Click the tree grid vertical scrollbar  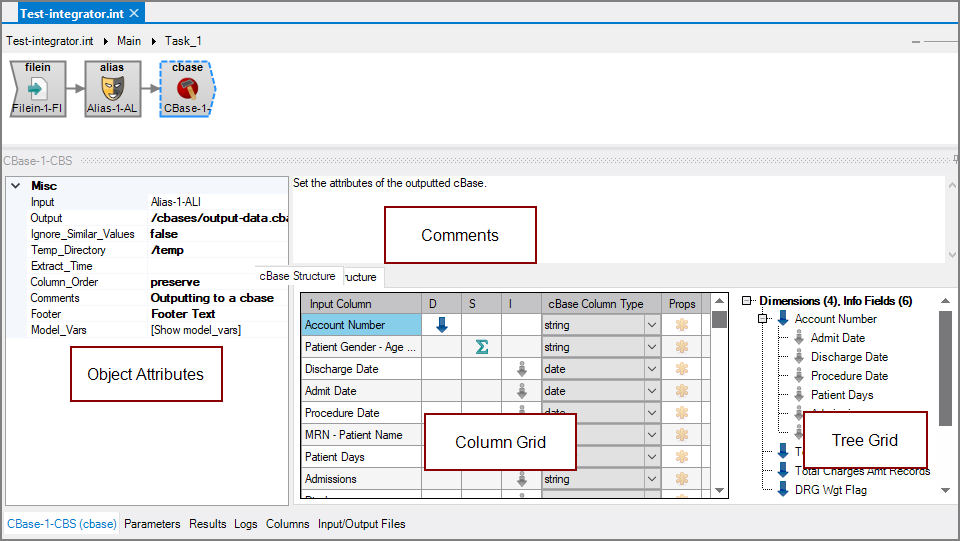click(x=945, y=370)
